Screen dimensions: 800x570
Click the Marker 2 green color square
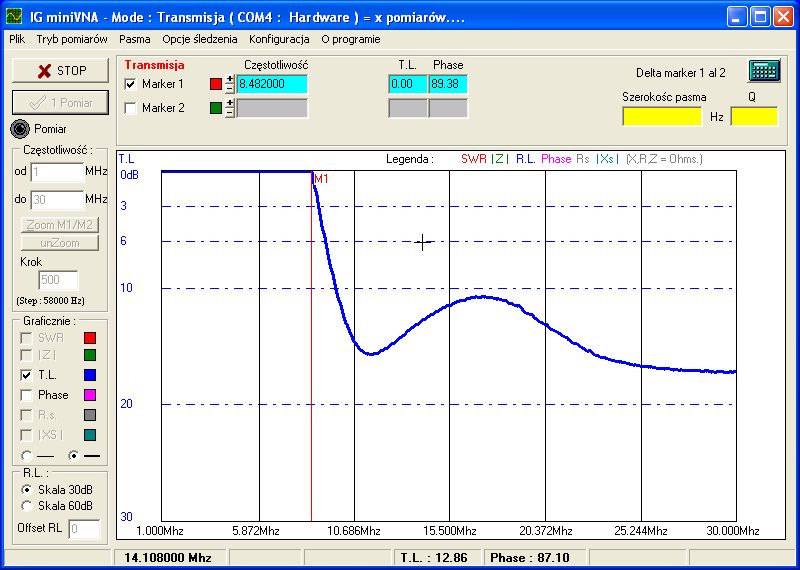(x=216, y=108)
